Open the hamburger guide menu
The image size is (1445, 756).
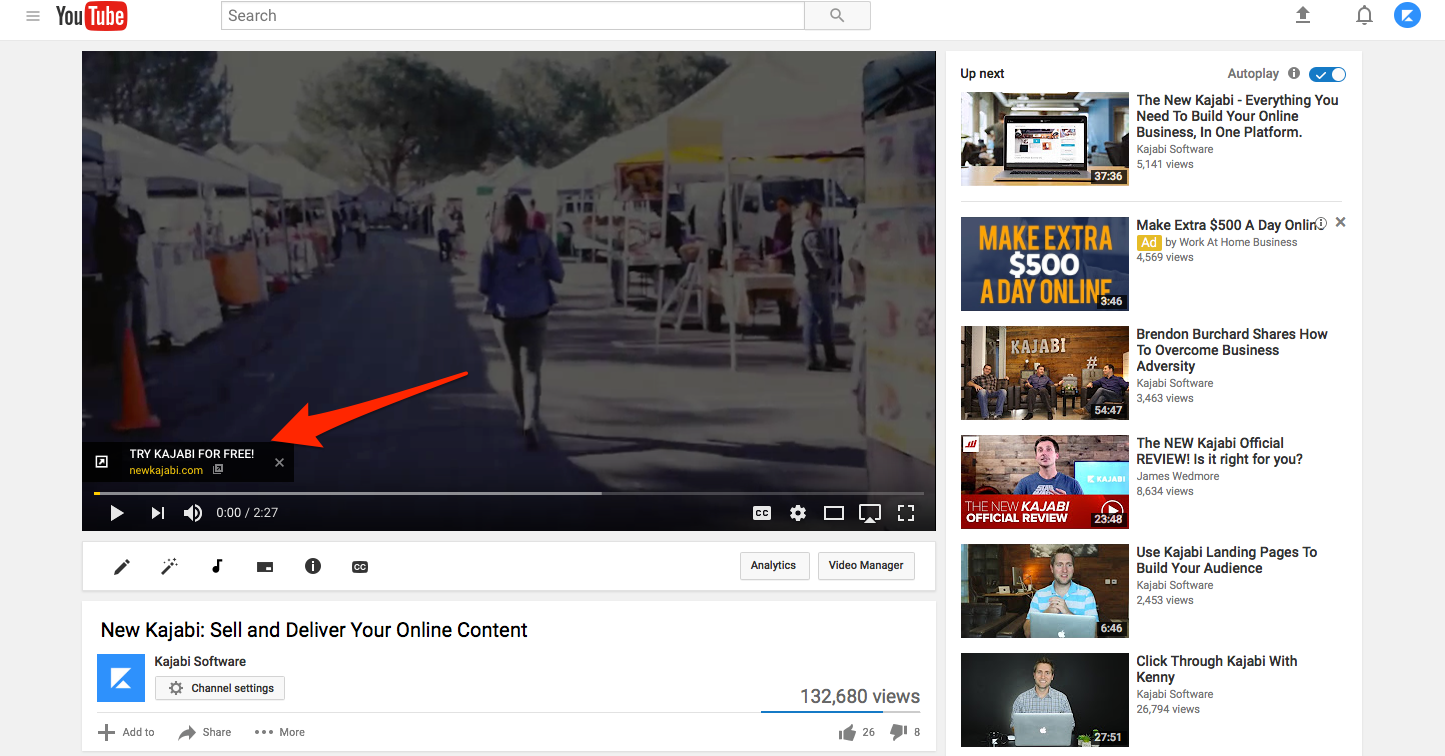pyautogui.click(x=33, y=16)
